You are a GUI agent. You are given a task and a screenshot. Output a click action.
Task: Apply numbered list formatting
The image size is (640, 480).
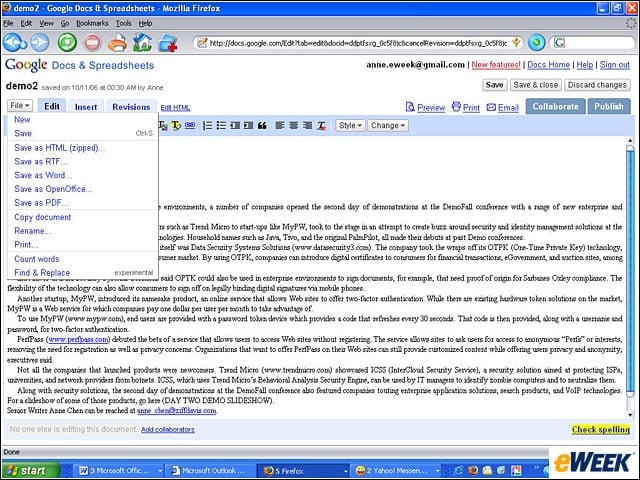pos(207,125)
